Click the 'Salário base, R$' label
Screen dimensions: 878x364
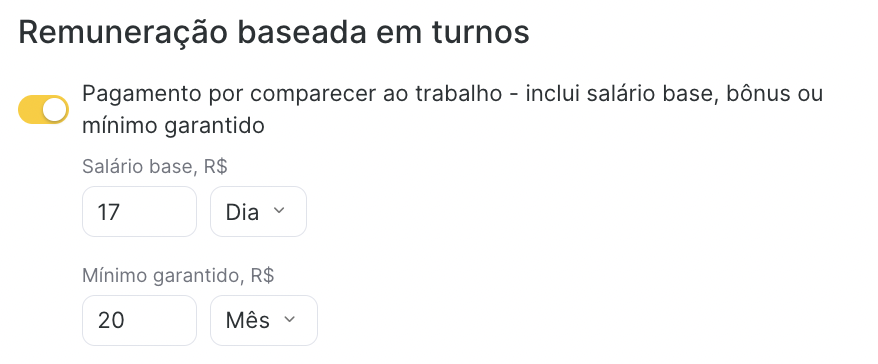click(155, 166)
